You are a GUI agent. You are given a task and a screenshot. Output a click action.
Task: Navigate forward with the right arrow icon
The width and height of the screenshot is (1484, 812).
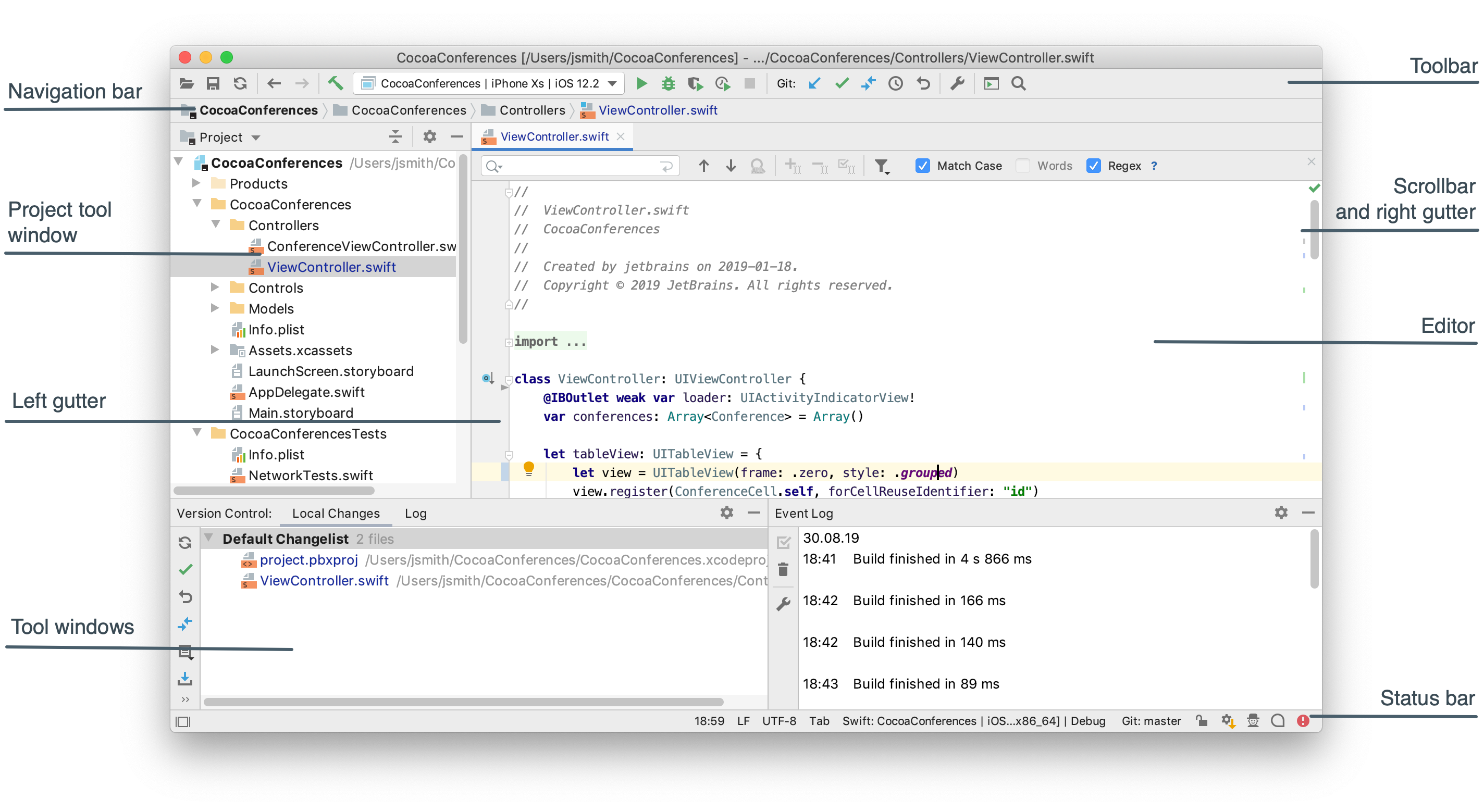click(x=302, y=83)
